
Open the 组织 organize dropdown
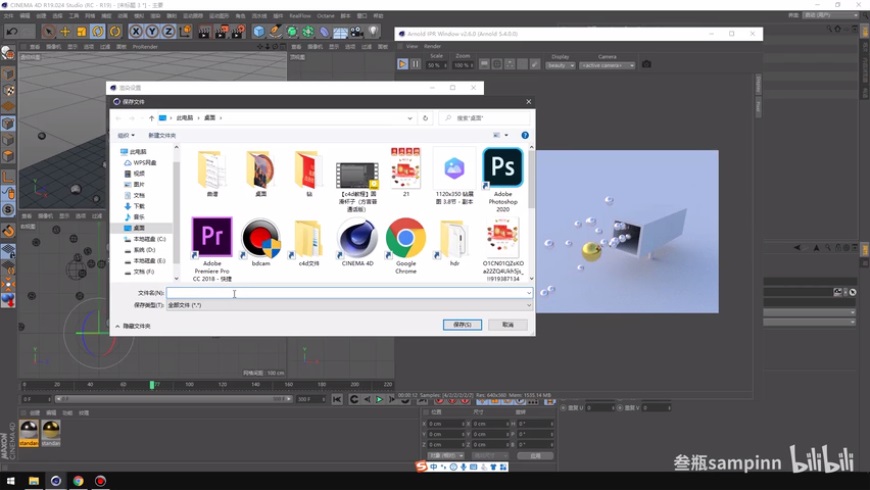[126, 135]
